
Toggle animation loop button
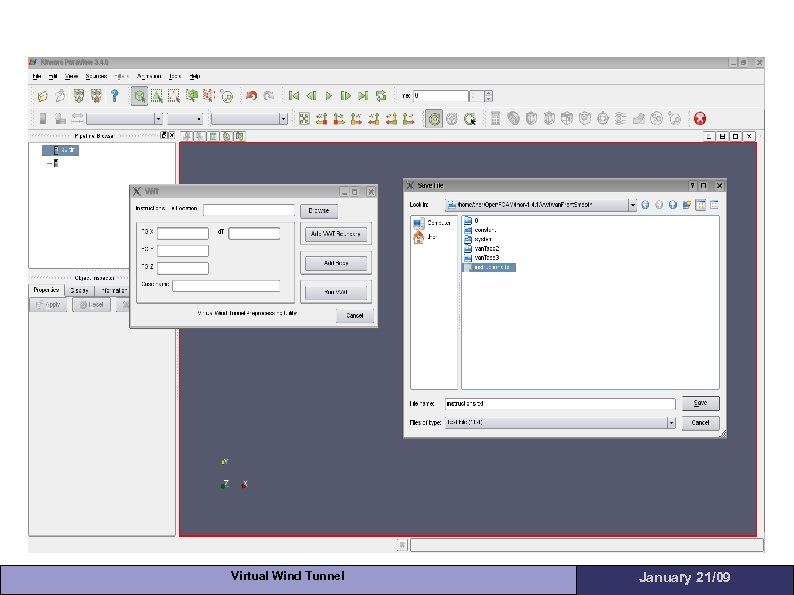[381, 96]
